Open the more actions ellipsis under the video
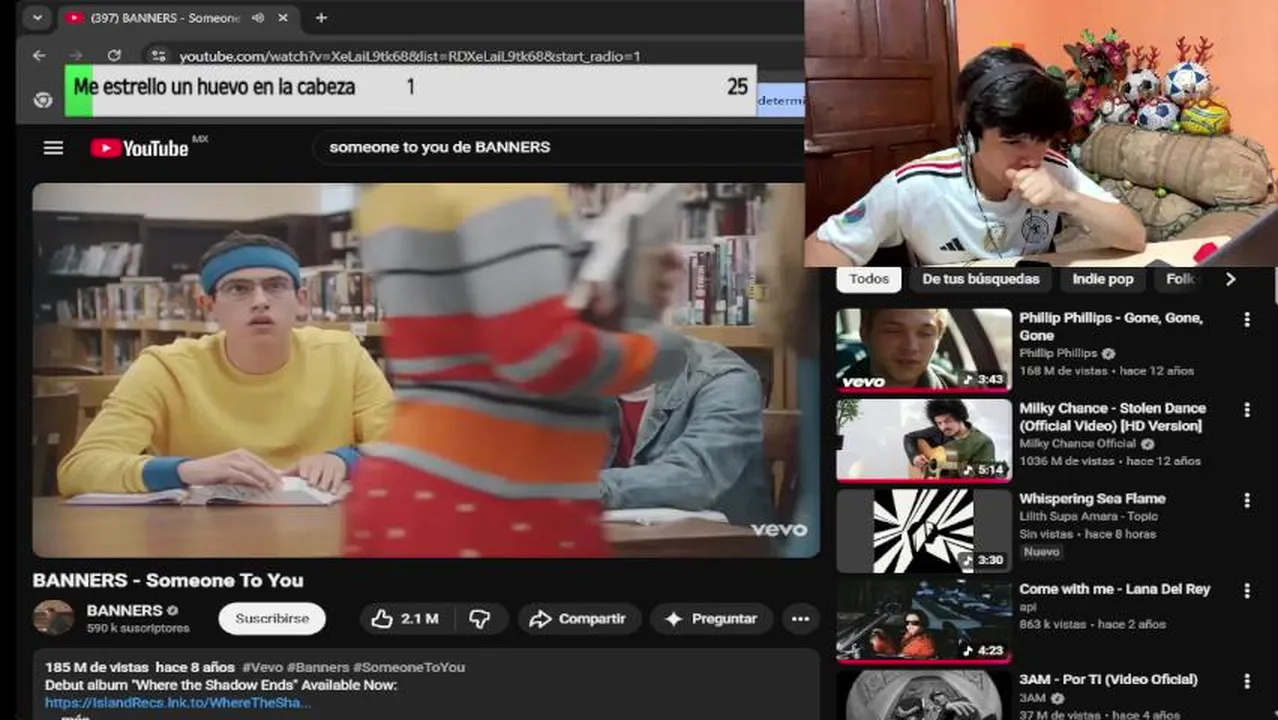The width and height of the screenshot is (1278, 720). coord(800,619)
